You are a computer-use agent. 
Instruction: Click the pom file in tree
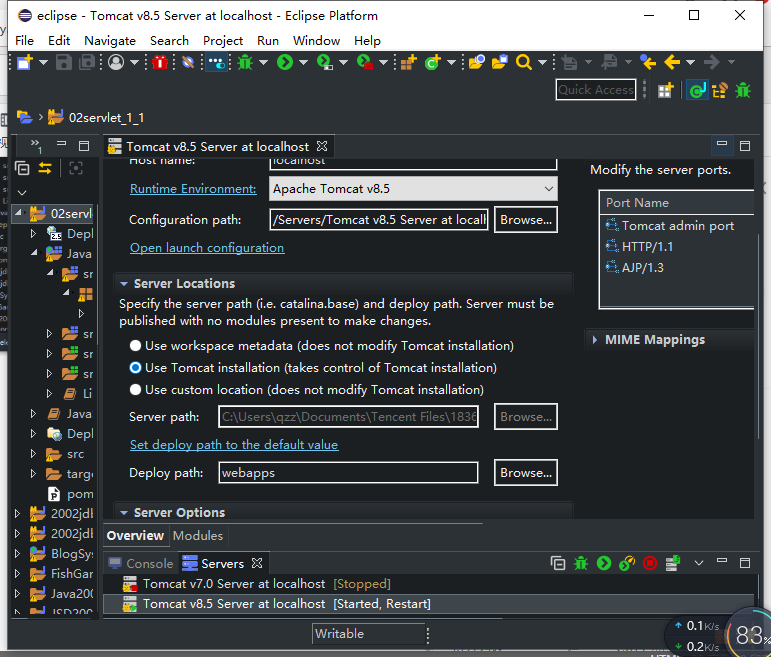(x=71, y=494)
